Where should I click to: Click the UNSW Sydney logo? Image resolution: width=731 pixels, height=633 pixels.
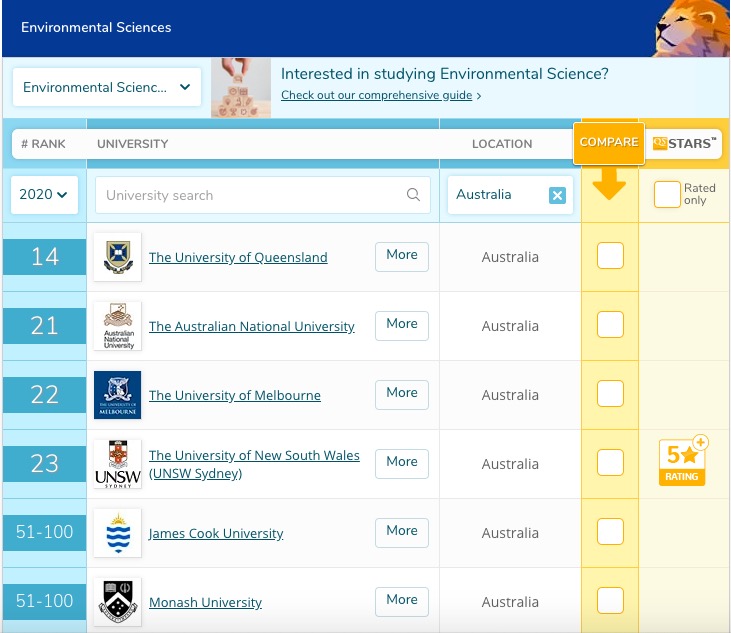(117, 464)
